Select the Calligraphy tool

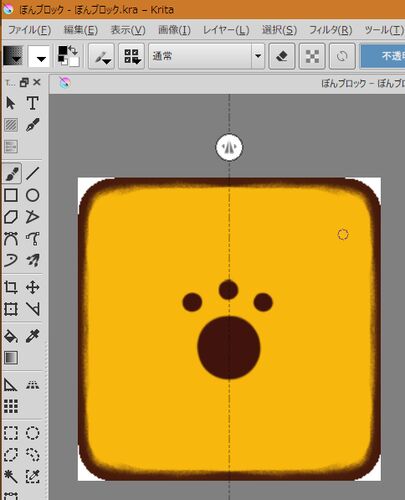(32, 125)
